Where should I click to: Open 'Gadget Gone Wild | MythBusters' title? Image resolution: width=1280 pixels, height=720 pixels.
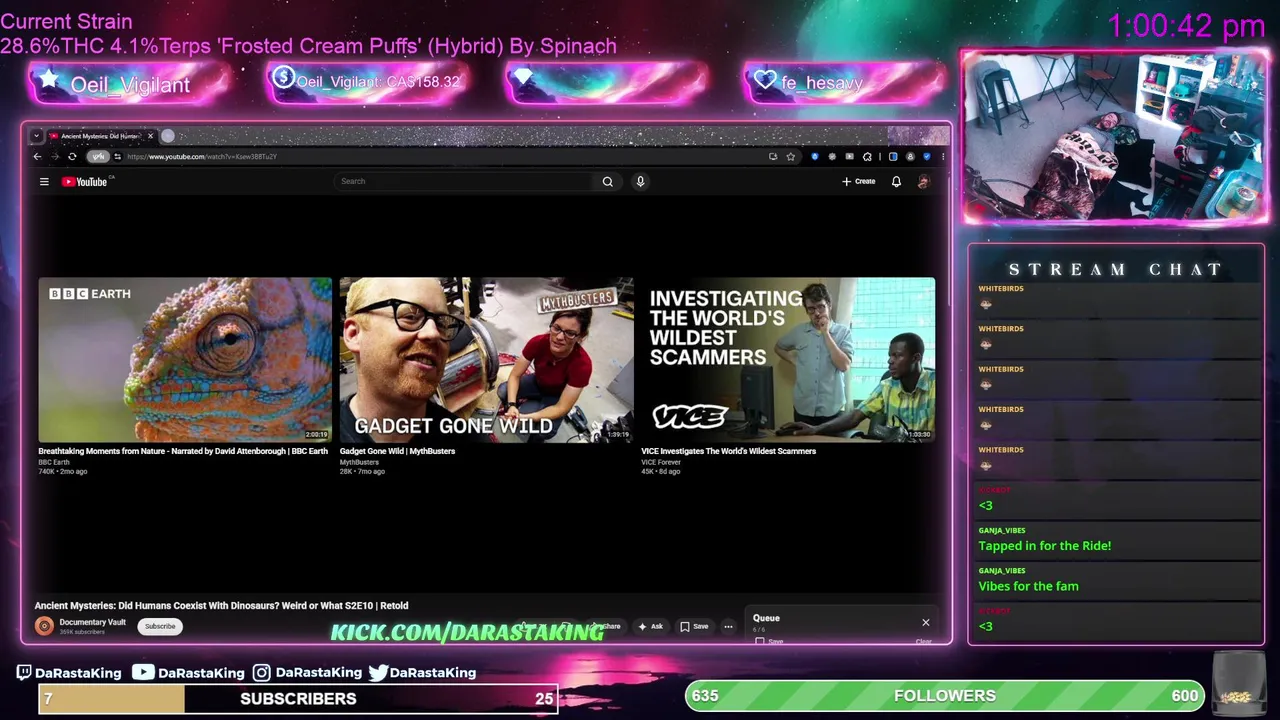pyautogui.click(x=397, y=451)
